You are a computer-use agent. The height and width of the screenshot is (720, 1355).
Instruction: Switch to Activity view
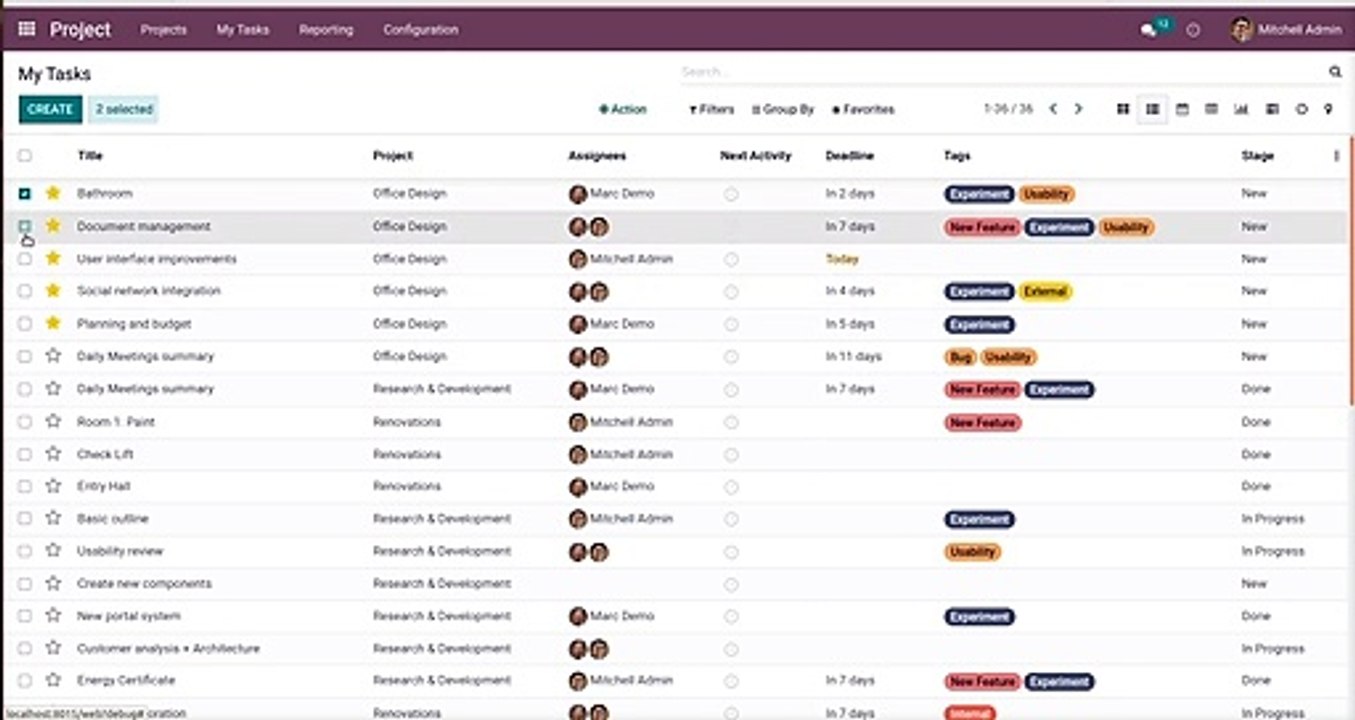pyautogui.click(x=1301, y=109)
